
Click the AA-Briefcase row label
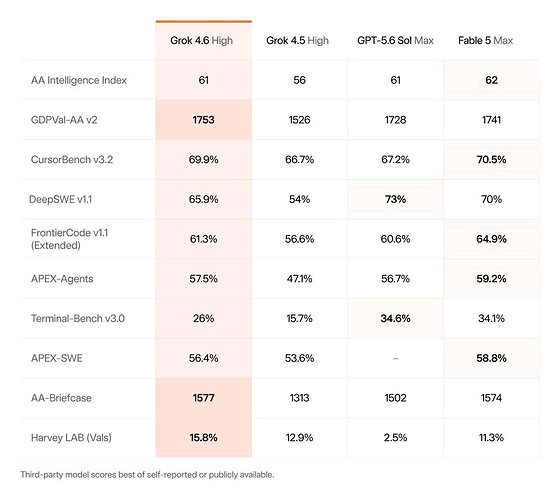[x=61, y=398]
